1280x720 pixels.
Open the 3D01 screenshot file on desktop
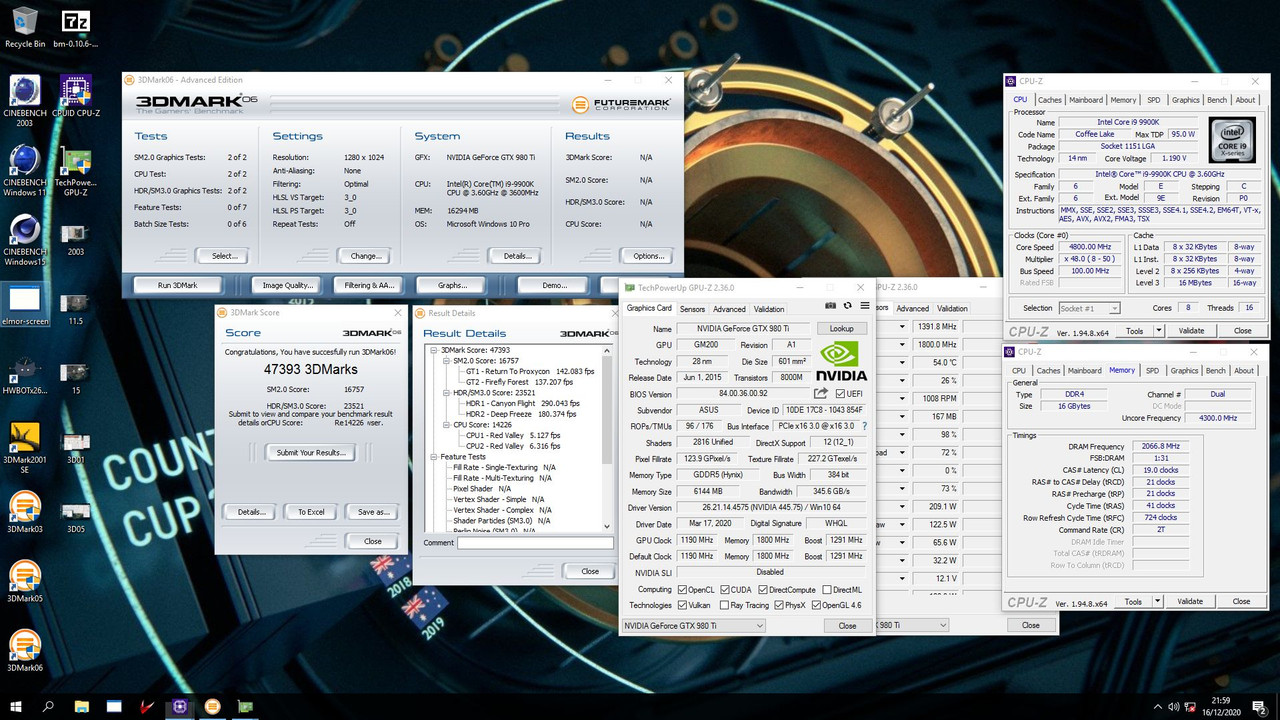click(x=75, y=446)
